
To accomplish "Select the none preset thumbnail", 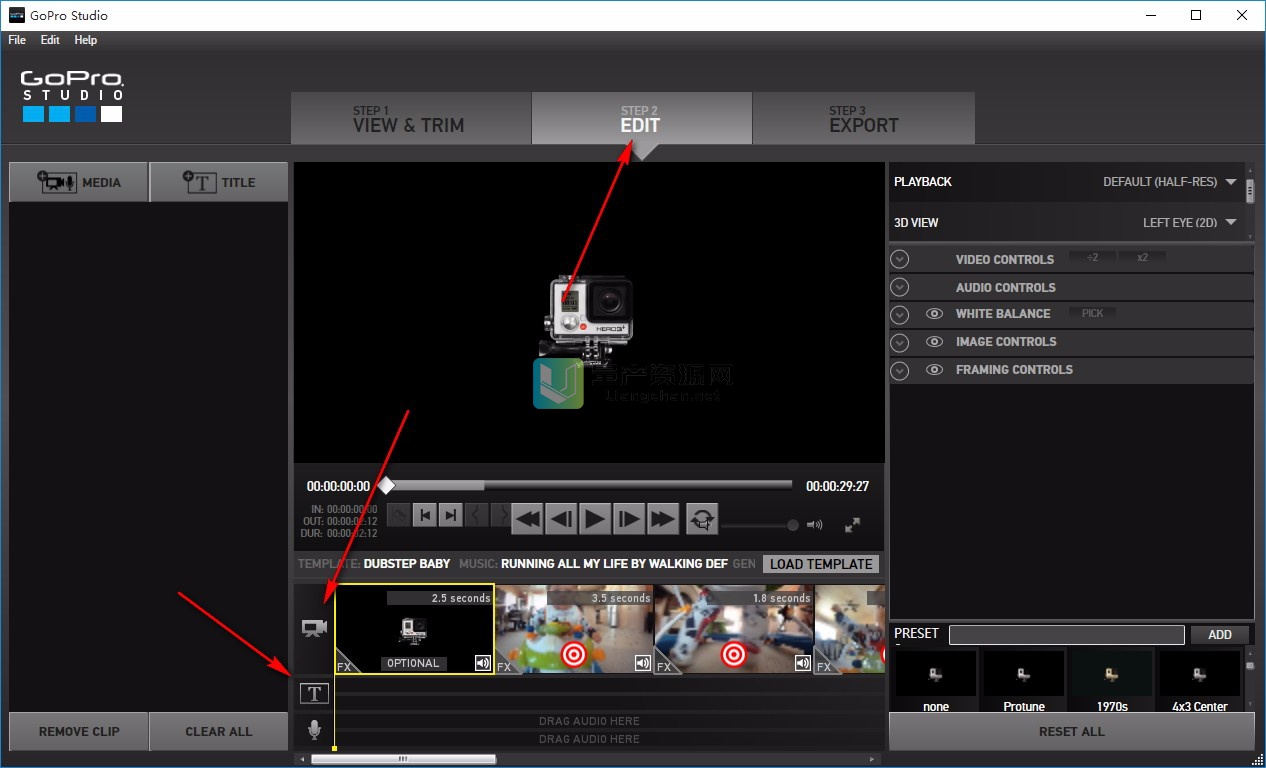I will tap(935, 674).
